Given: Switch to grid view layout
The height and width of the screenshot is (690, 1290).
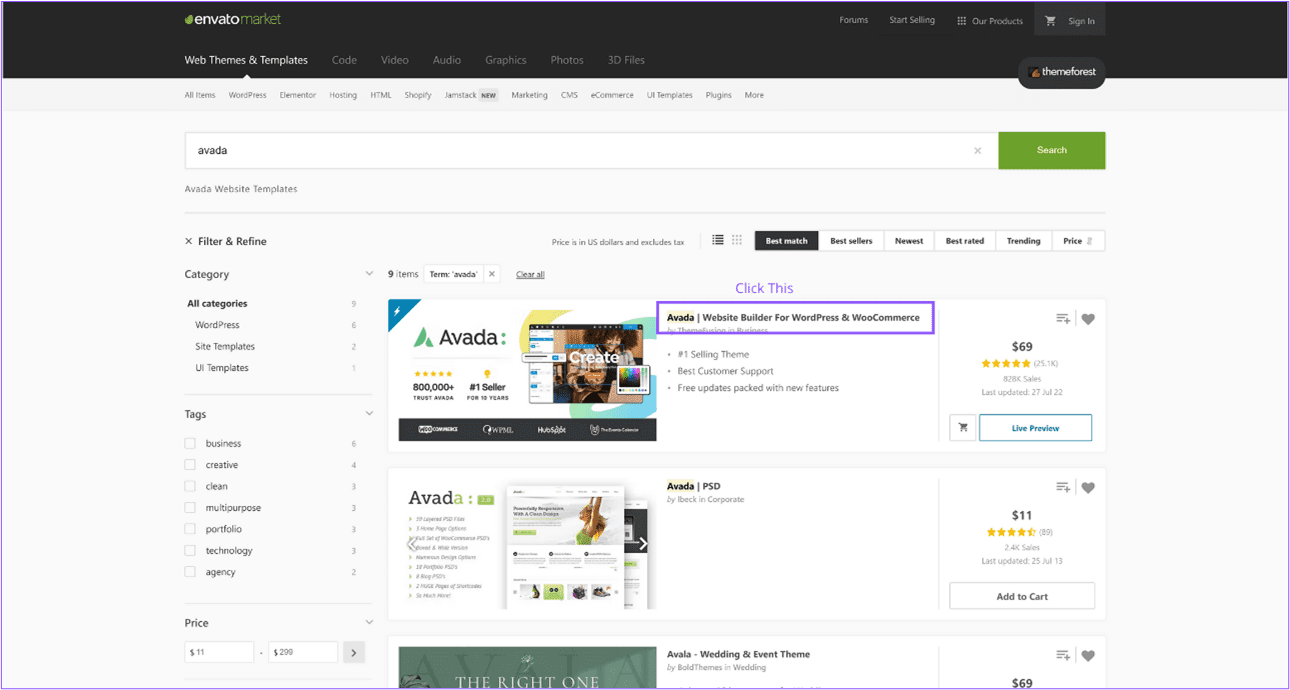Looking at the screenshot, I should pyautogui.click(x=737, y=240).
